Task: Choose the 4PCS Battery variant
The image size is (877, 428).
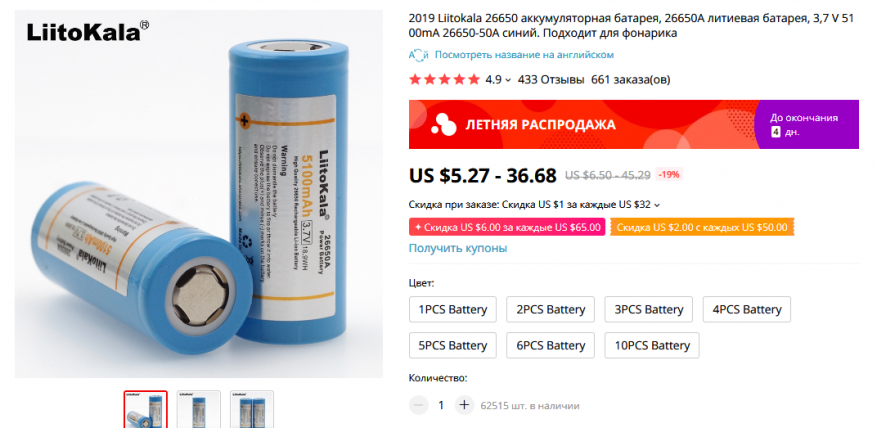Action: point(747,309)
